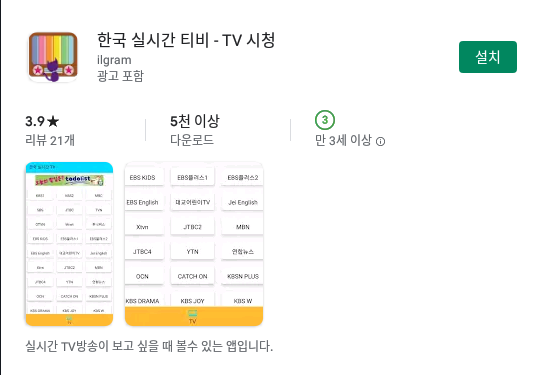This screenshot has width=537, height=375.
Task: Click the CATCH ON channel tile
Action: click(x=192, y=276)
